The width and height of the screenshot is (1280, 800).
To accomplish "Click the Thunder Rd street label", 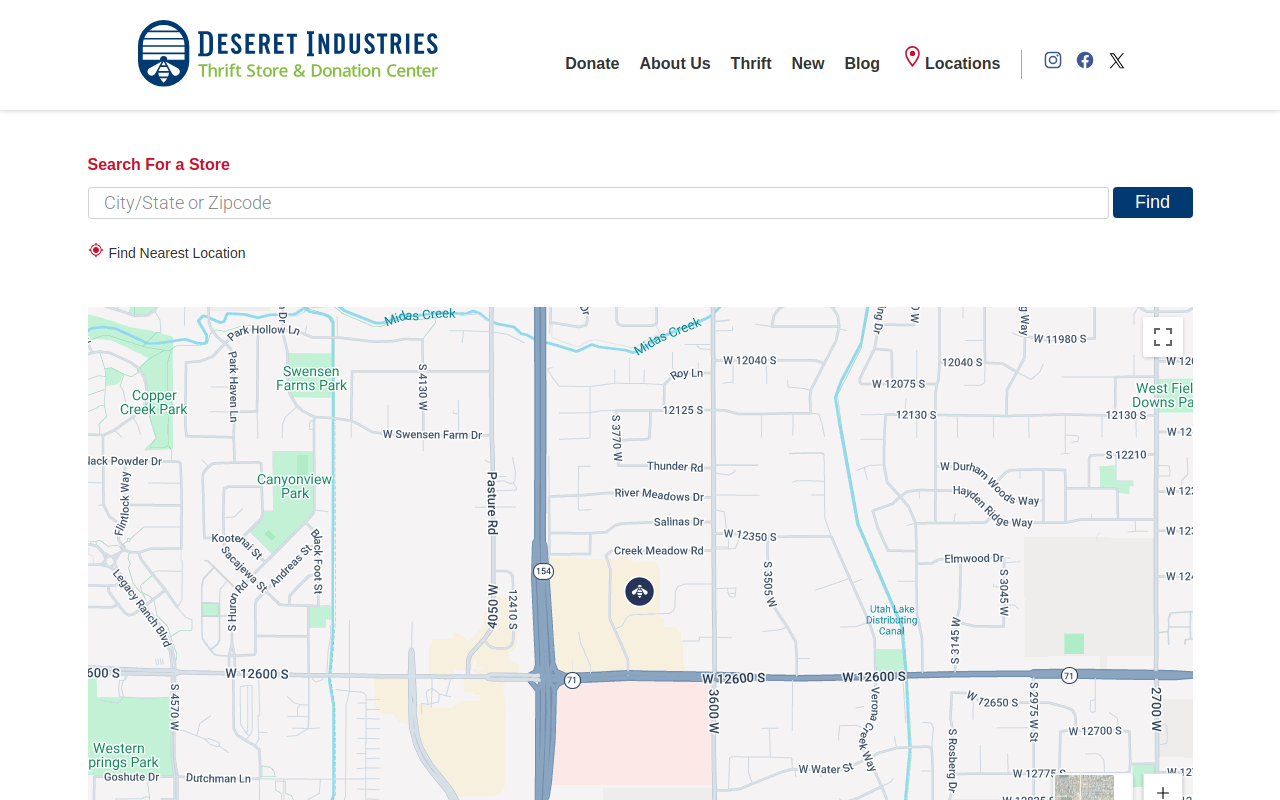I will tap(675, 466).
